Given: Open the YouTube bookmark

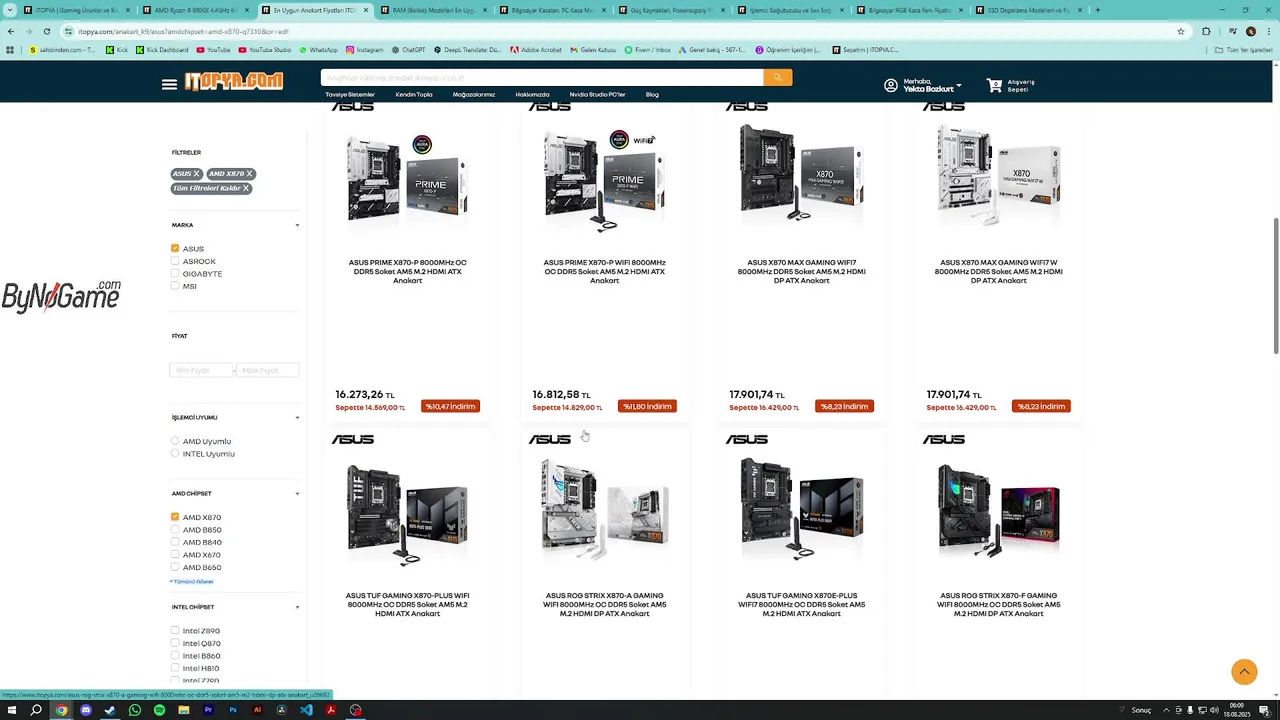Looking at the screenshot, I should pos(213,49).
